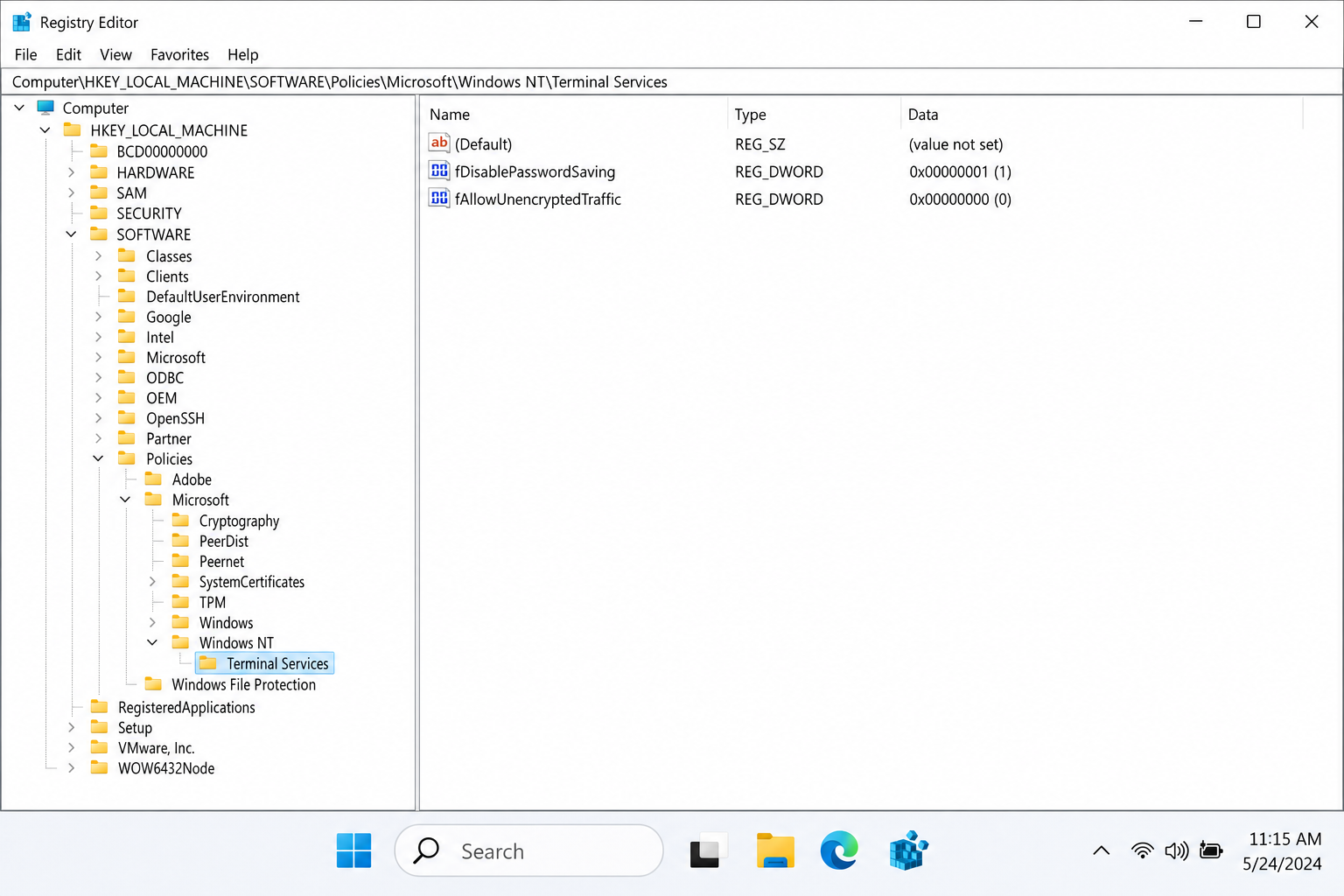Open Wi-Fi network settings in the tray

(x=1142, y=850)
